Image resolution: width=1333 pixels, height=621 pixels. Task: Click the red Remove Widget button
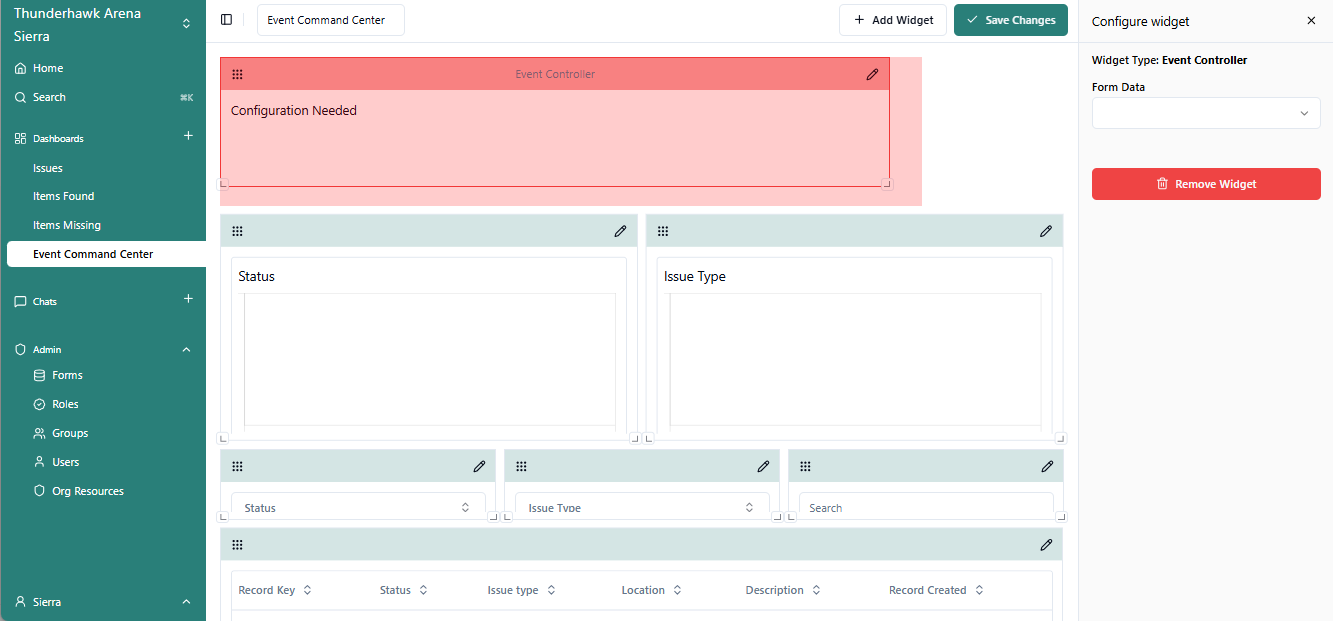tap(1206, 184)
